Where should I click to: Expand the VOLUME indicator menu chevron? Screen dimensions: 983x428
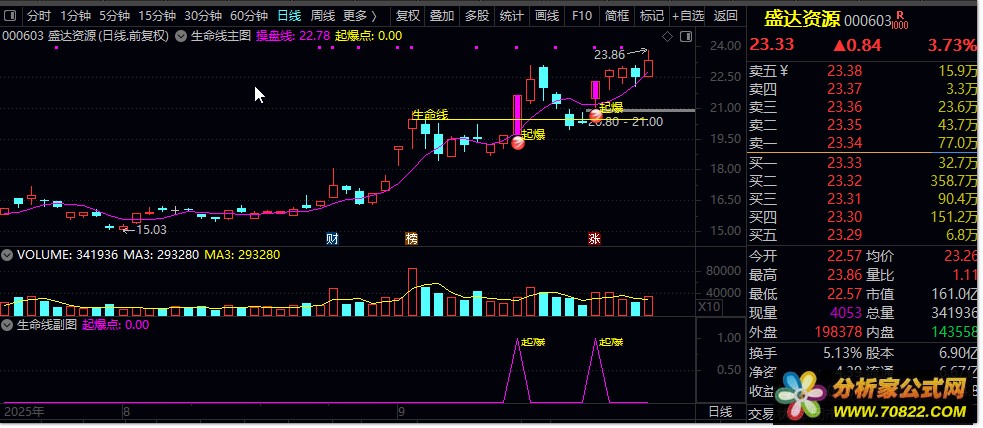[8, 255]
